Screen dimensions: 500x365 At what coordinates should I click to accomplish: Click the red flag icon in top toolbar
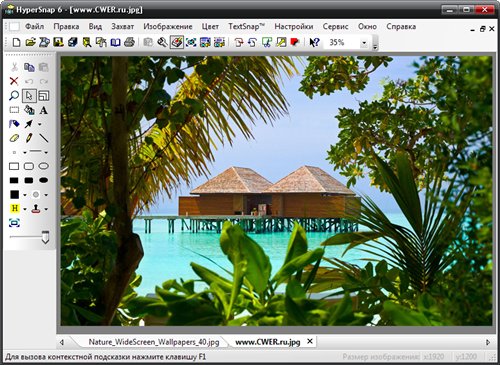pyautogui.click(x=295, y=42)
